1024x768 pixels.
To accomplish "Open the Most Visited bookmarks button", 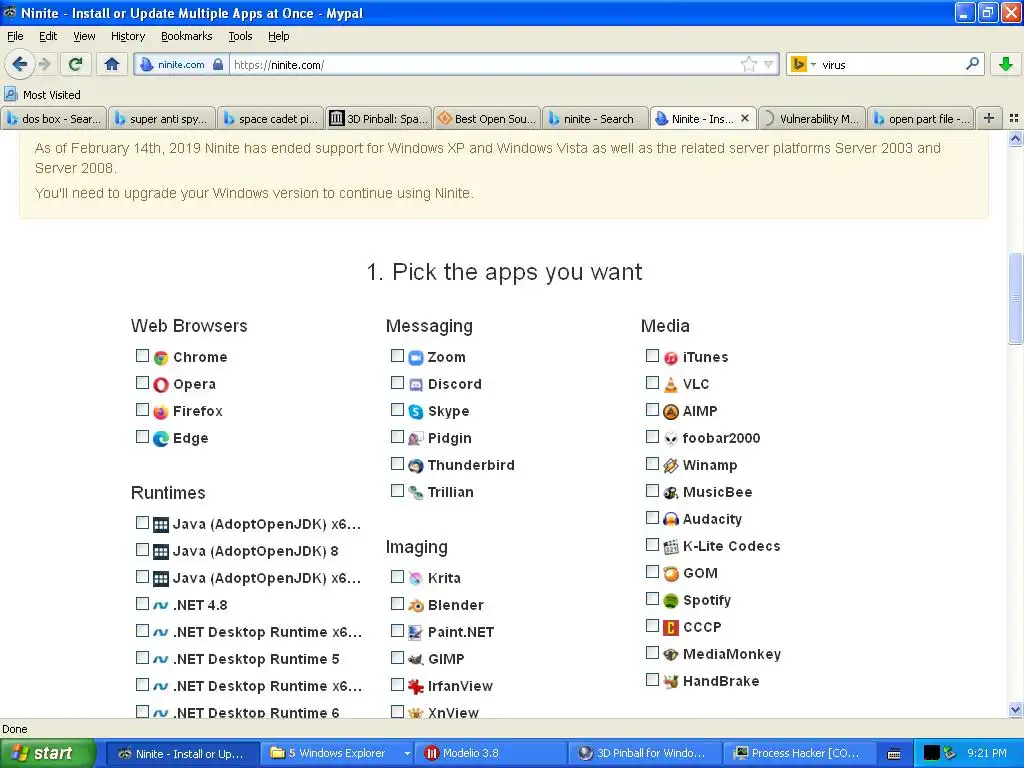I will point(43,95).
